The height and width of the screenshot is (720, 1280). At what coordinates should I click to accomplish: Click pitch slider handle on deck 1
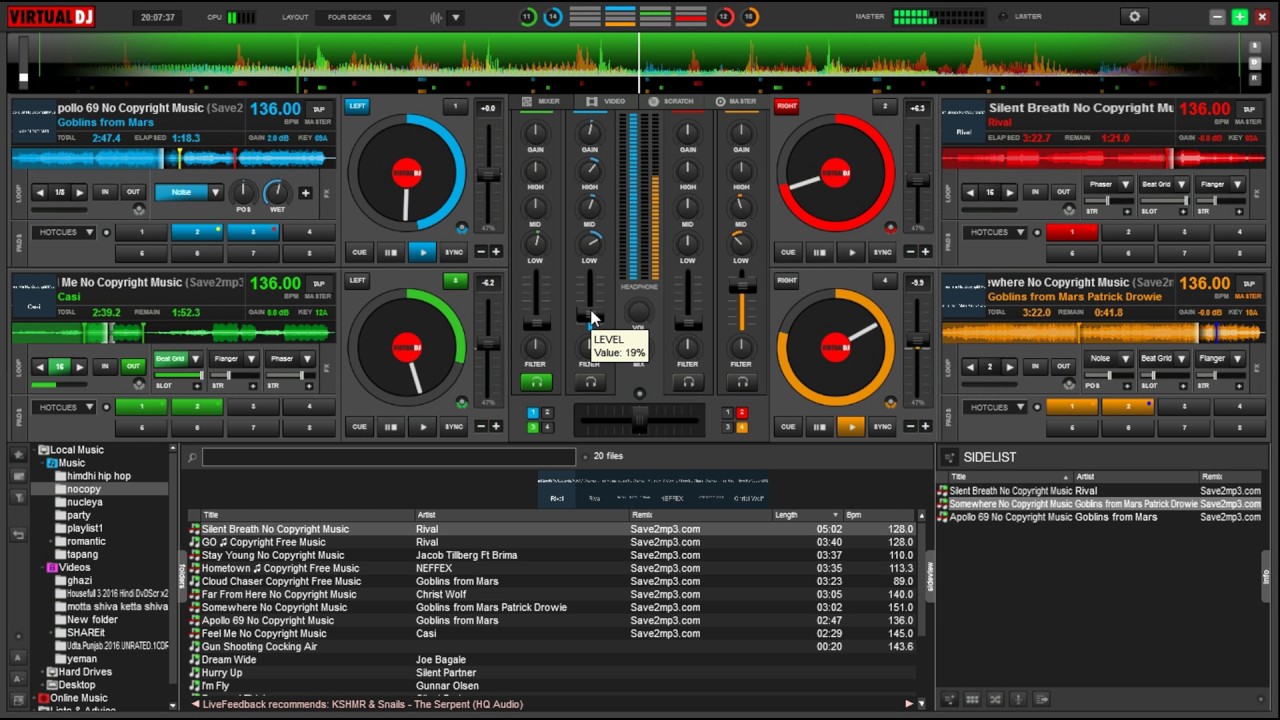pos(488,176)
